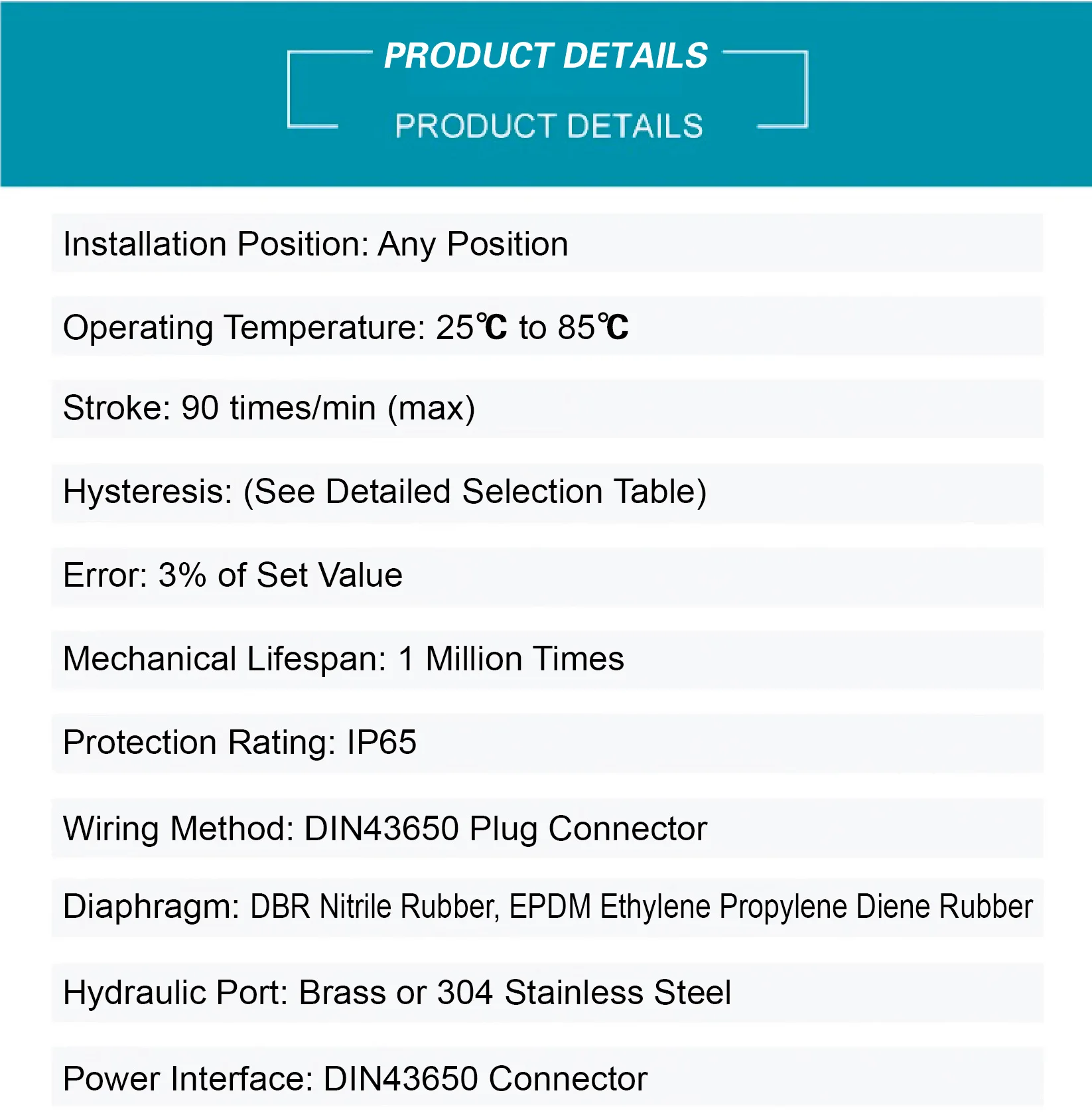Viewport: 1092px width, 1117px height.
Task: Select the Power Interface row
Action: click(x=547, y=1077)
